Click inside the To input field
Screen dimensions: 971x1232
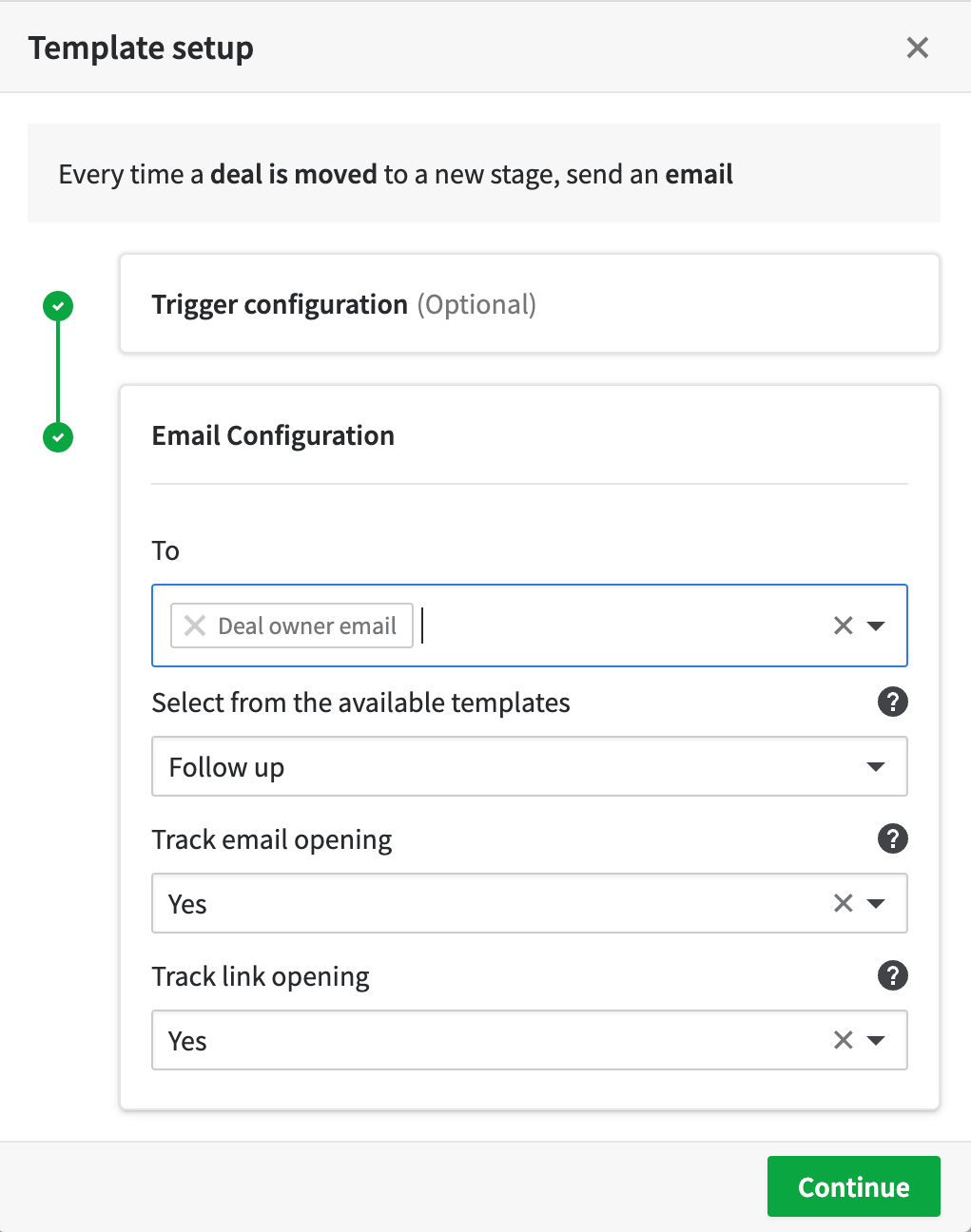click(571, 626)
